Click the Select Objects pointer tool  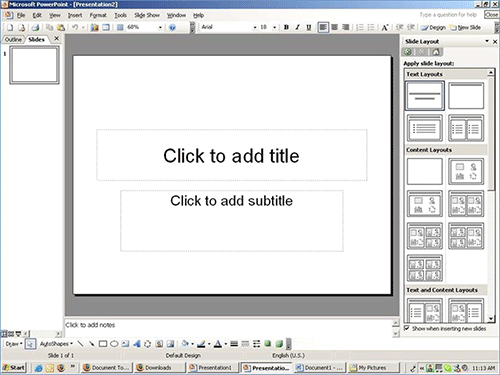(x=30, y=344)
